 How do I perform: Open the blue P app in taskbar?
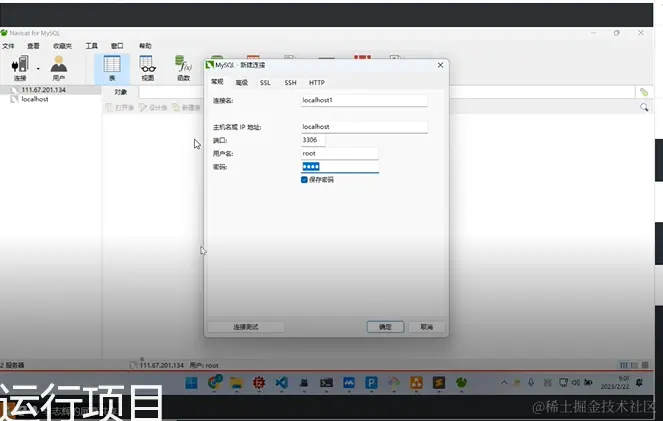point(371,383)
